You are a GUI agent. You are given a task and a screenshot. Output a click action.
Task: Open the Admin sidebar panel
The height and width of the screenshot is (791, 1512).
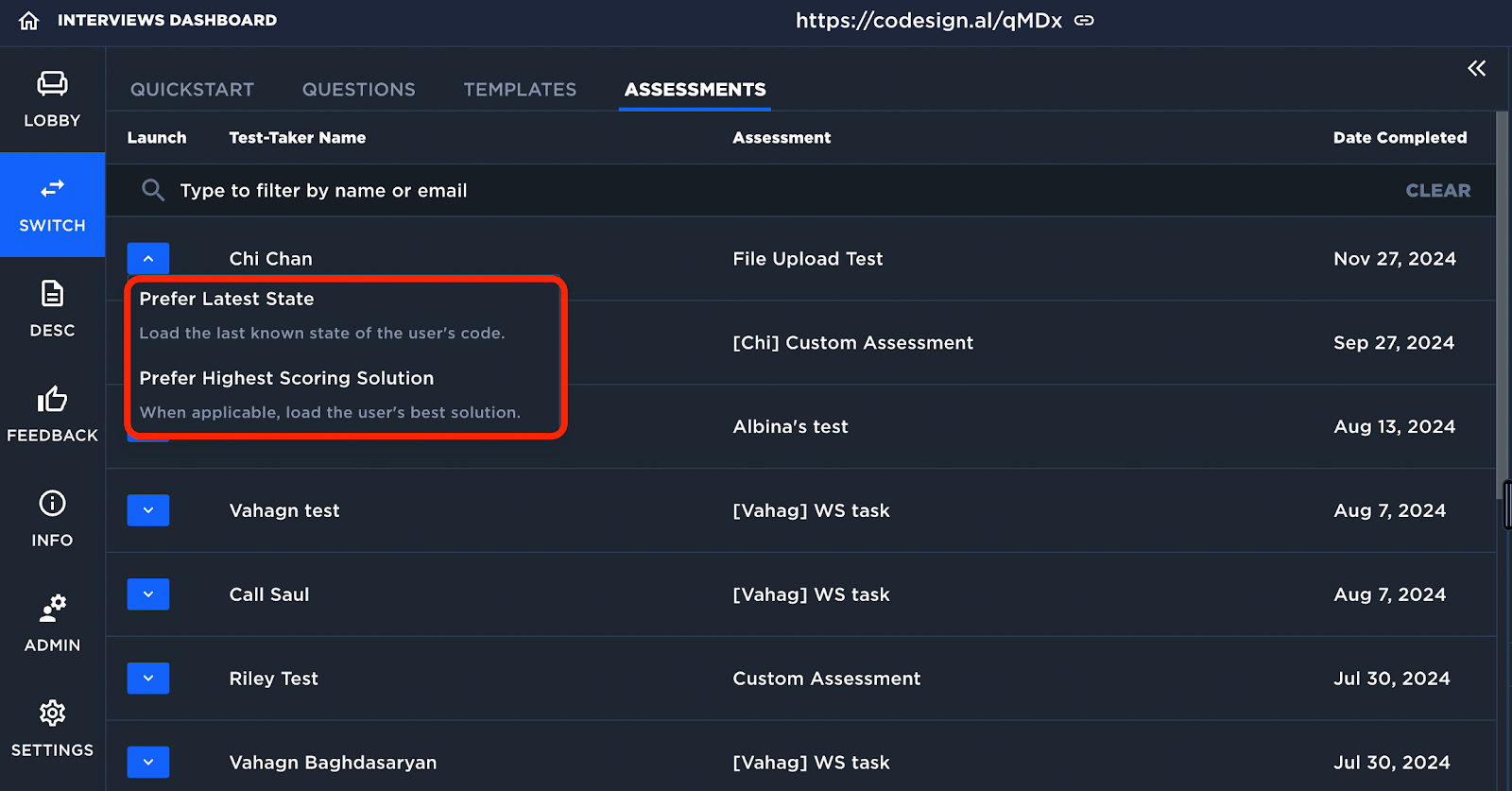52,624
